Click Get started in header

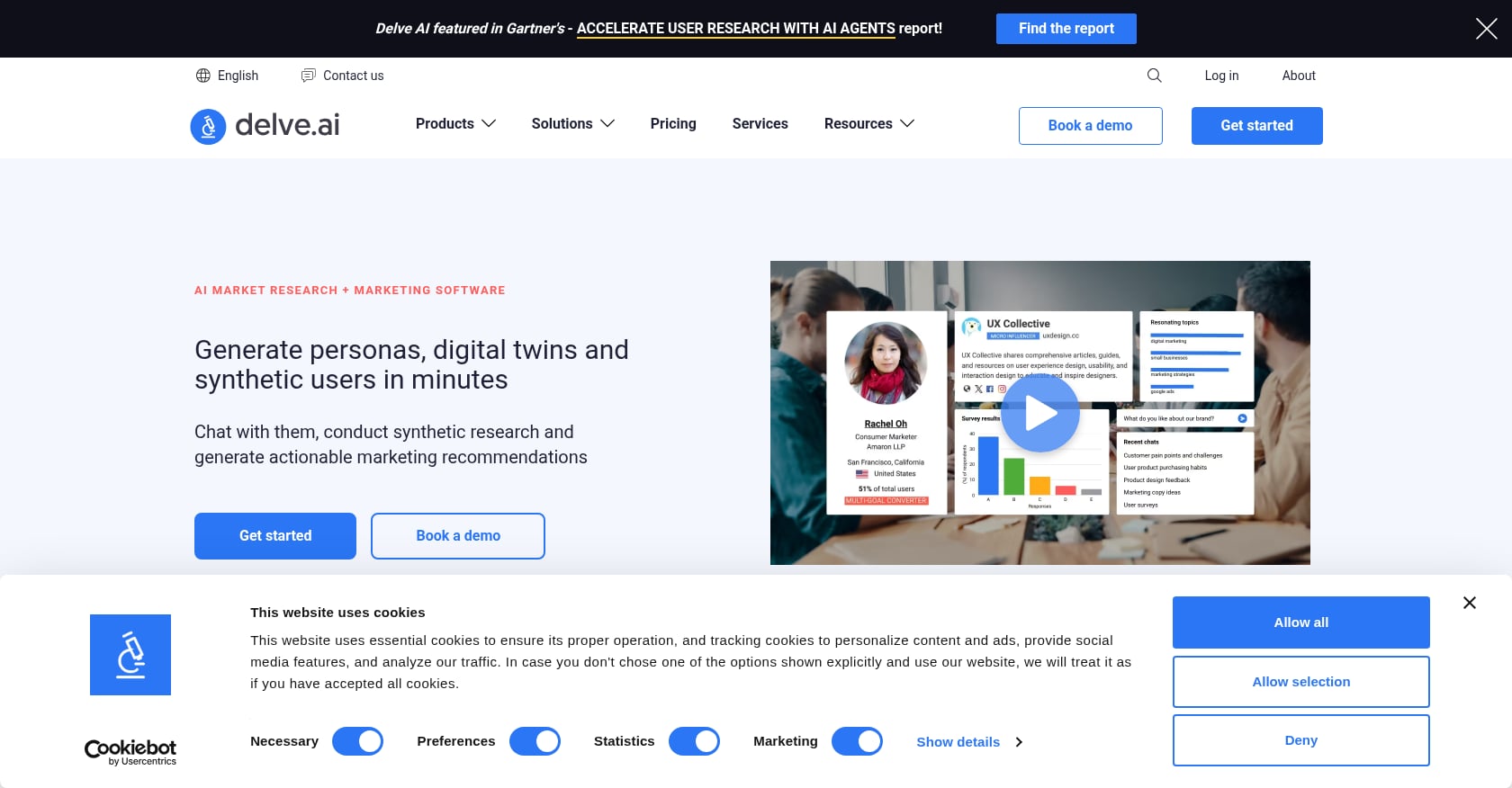pos(1257,126)
